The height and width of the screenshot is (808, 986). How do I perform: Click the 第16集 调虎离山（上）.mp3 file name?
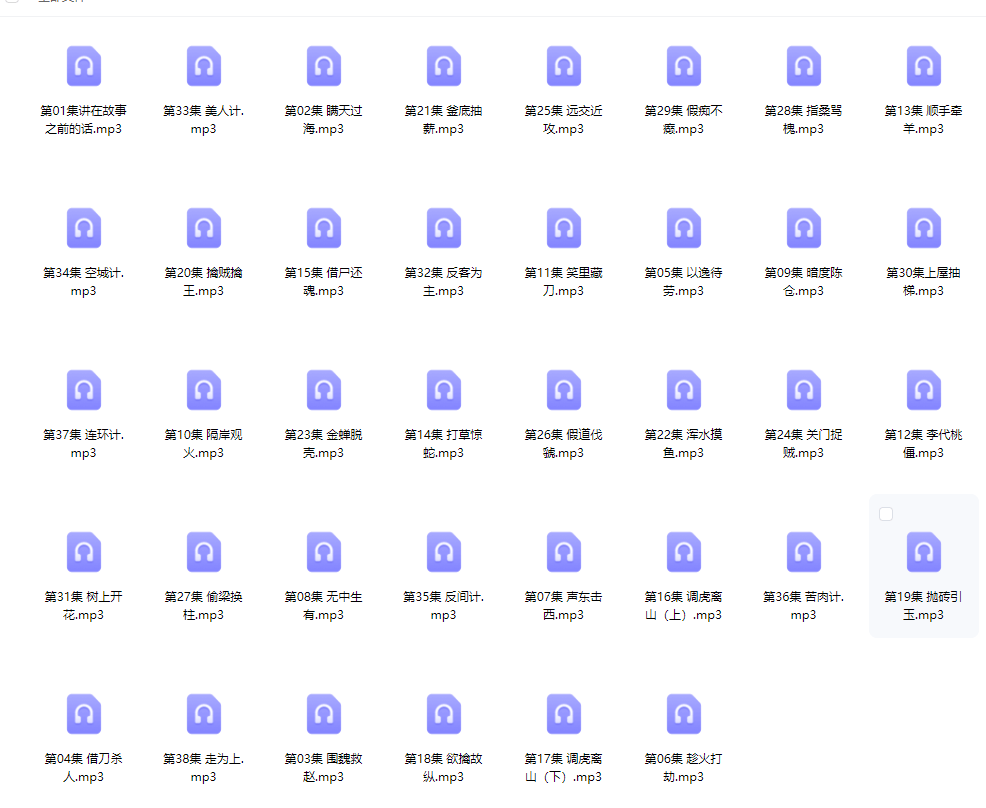click(x=684, y=606)
